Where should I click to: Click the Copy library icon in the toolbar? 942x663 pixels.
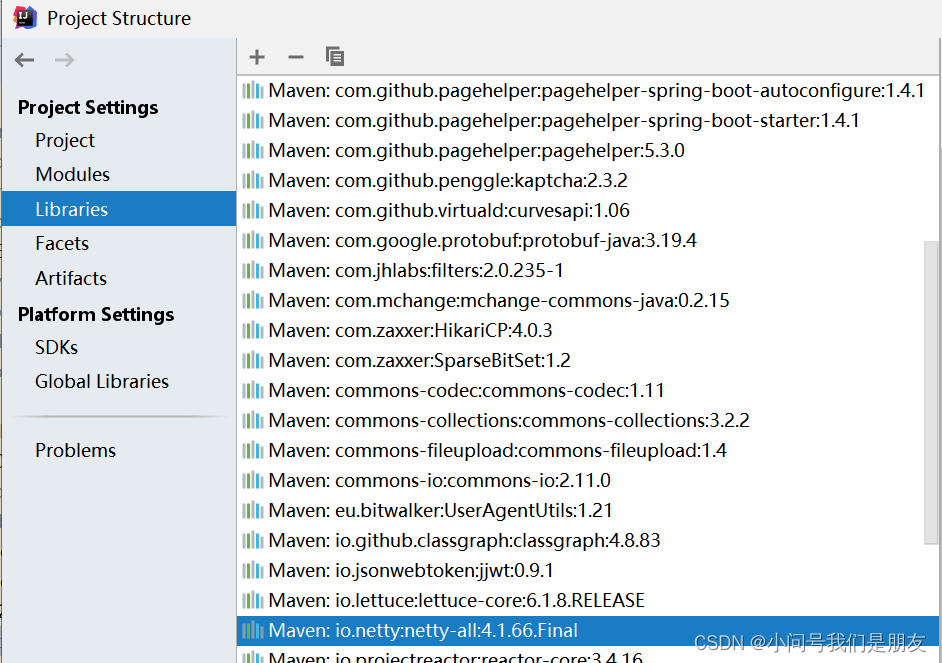[335, 57]
